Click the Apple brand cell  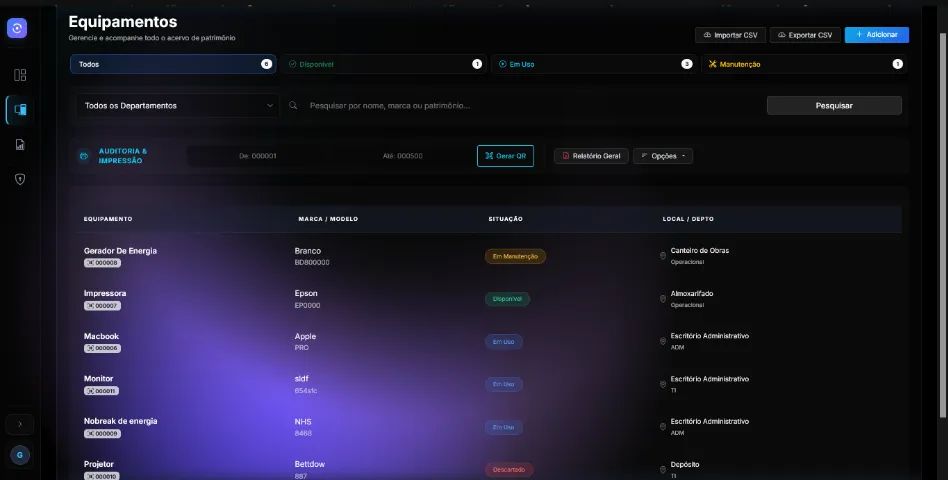(x=305, y=336)
